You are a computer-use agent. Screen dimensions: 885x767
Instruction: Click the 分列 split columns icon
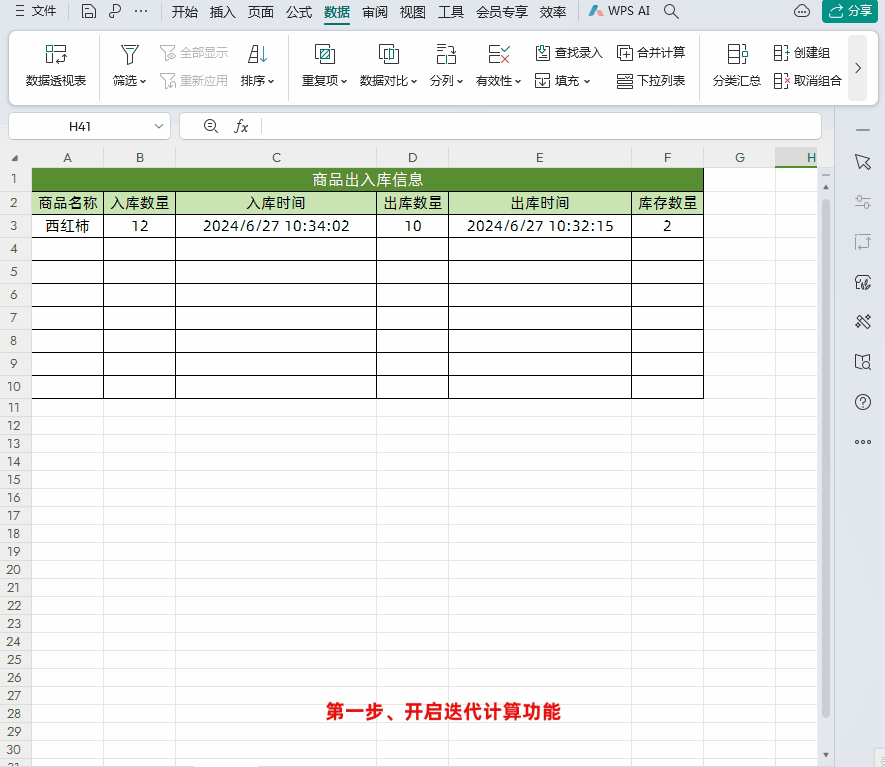446,55
